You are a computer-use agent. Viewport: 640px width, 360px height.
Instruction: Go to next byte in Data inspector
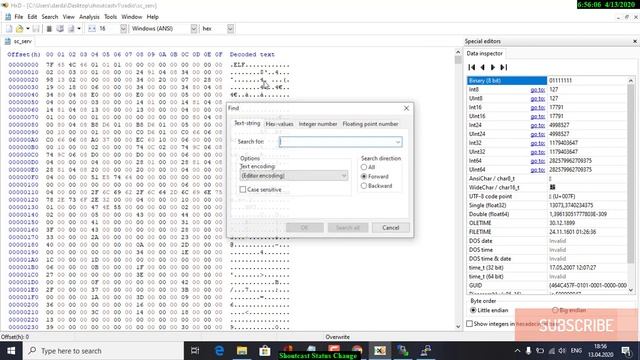(x=493, y=67)
